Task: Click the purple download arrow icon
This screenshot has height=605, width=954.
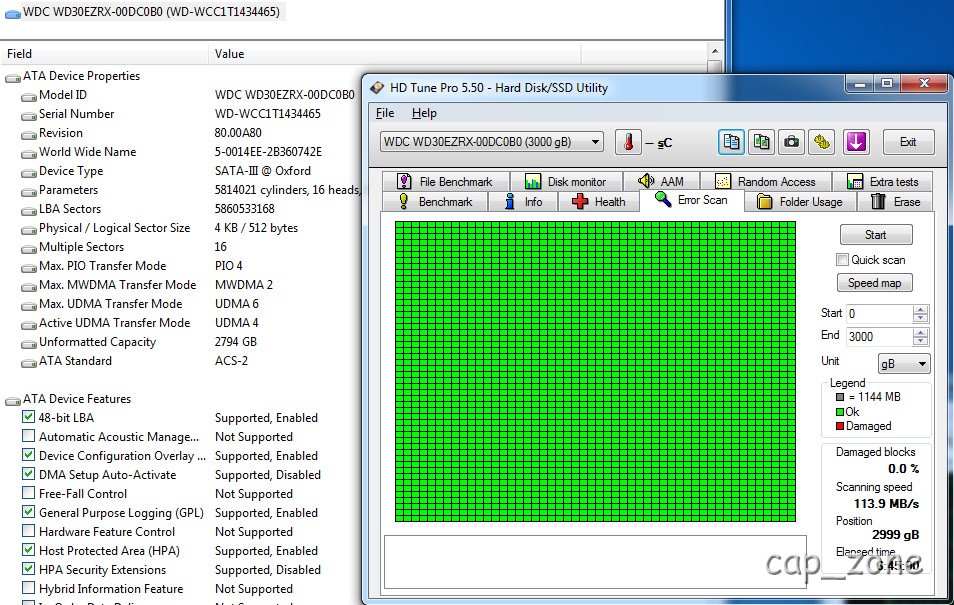Action: tap(856, 142)
